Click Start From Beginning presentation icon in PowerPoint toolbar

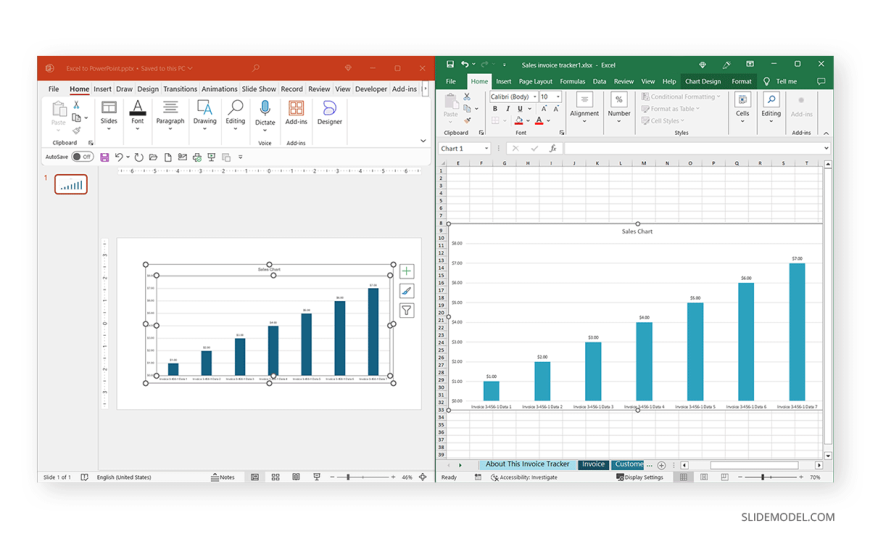pyautogui.click(x=211, y=157)
